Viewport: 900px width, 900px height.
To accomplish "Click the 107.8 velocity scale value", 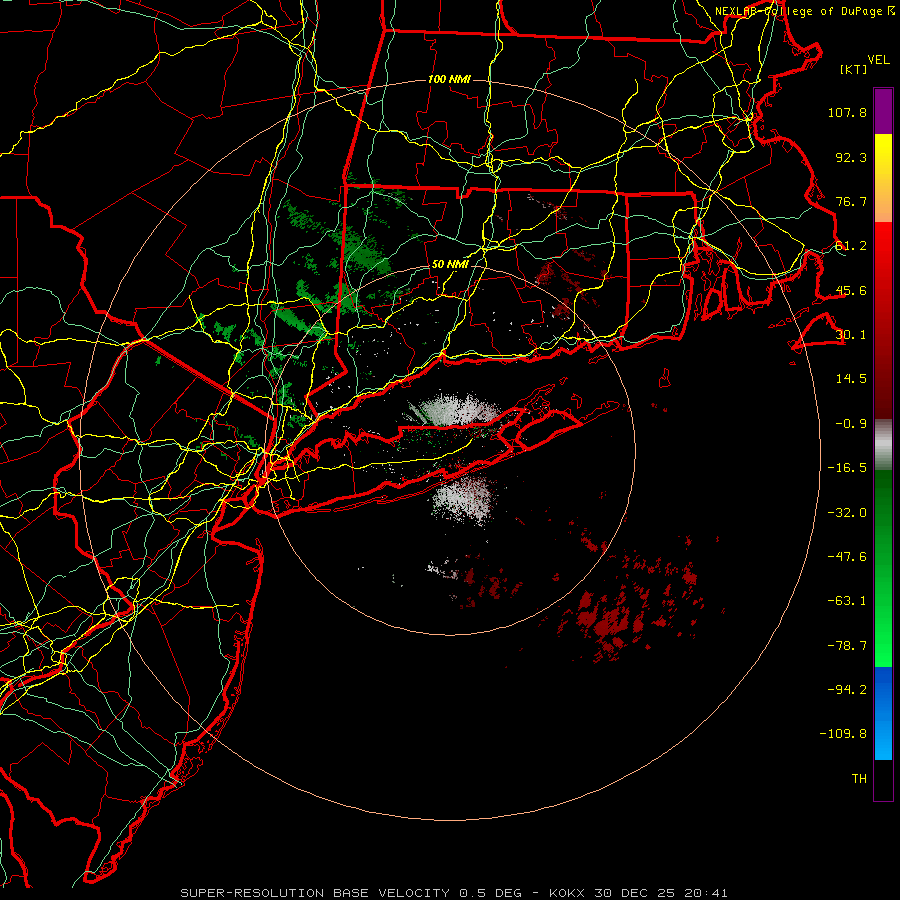I will [x=847, y=112].
